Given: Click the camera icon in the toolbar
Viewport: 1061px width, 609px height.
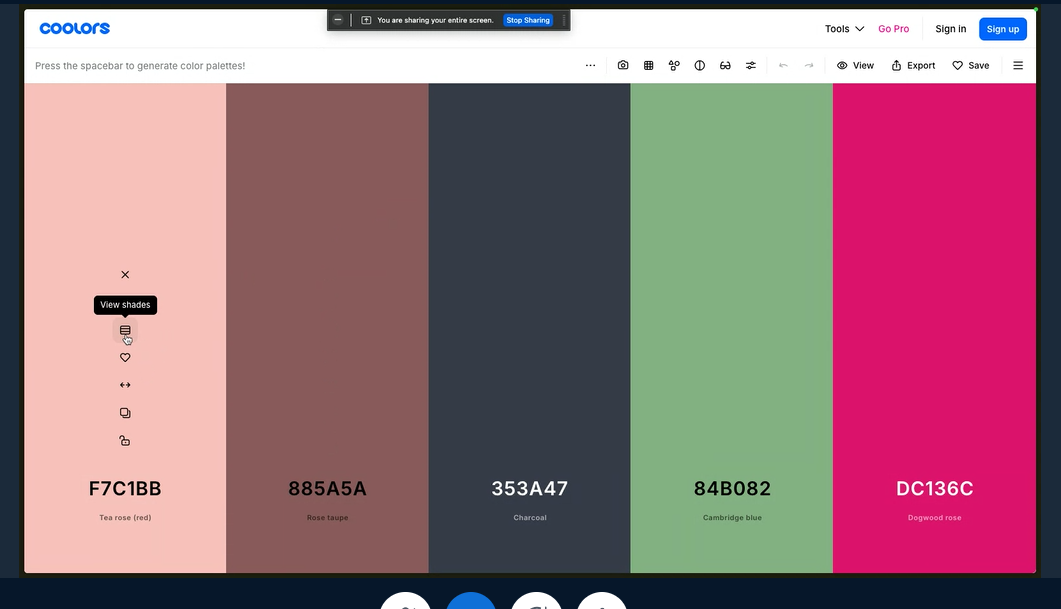Looking at the screenshot, I should pyautogui.click(x=623, y=66).
